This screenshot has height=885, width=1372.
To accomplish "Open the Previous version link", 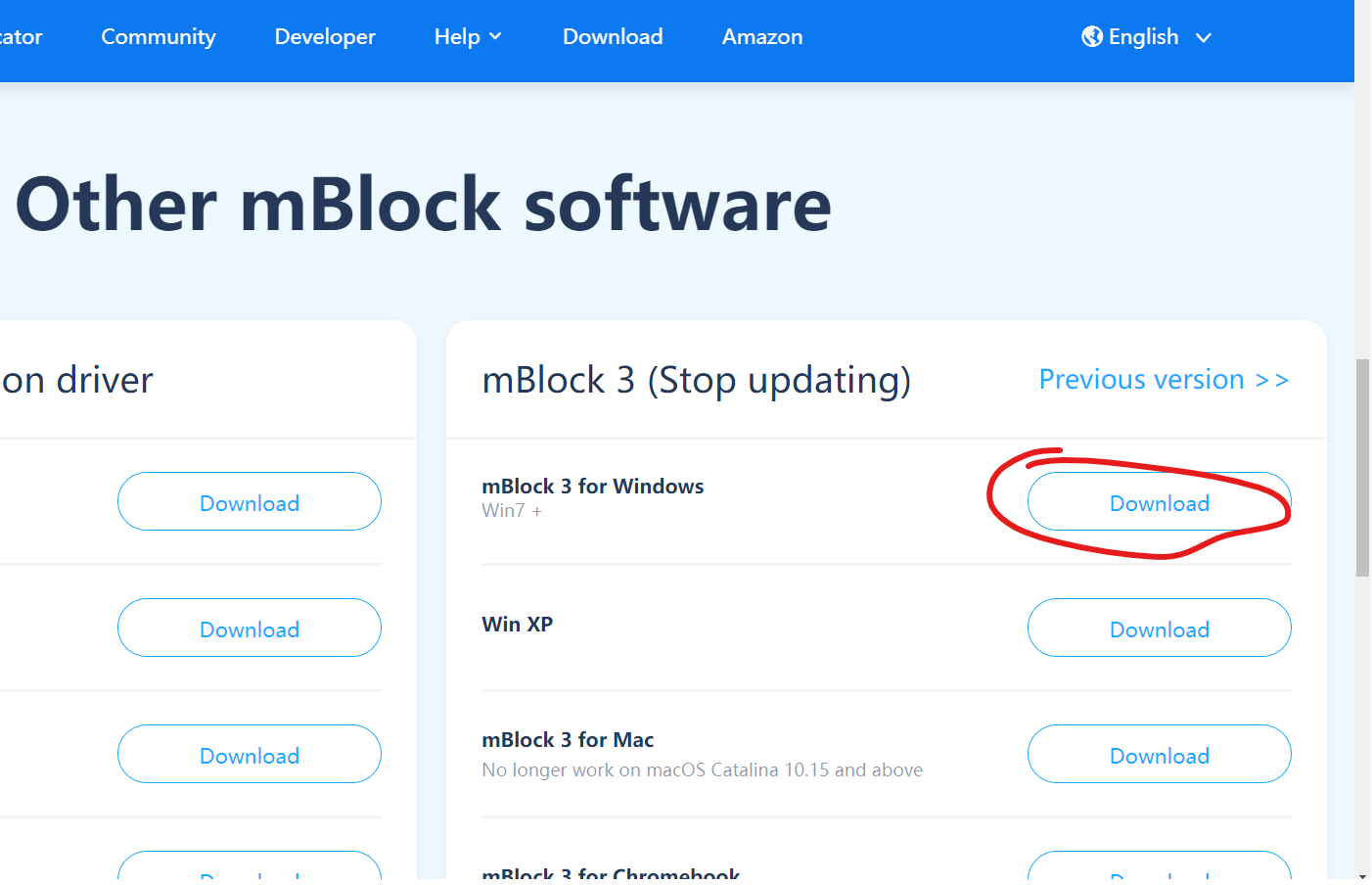I will [1164, 380].
